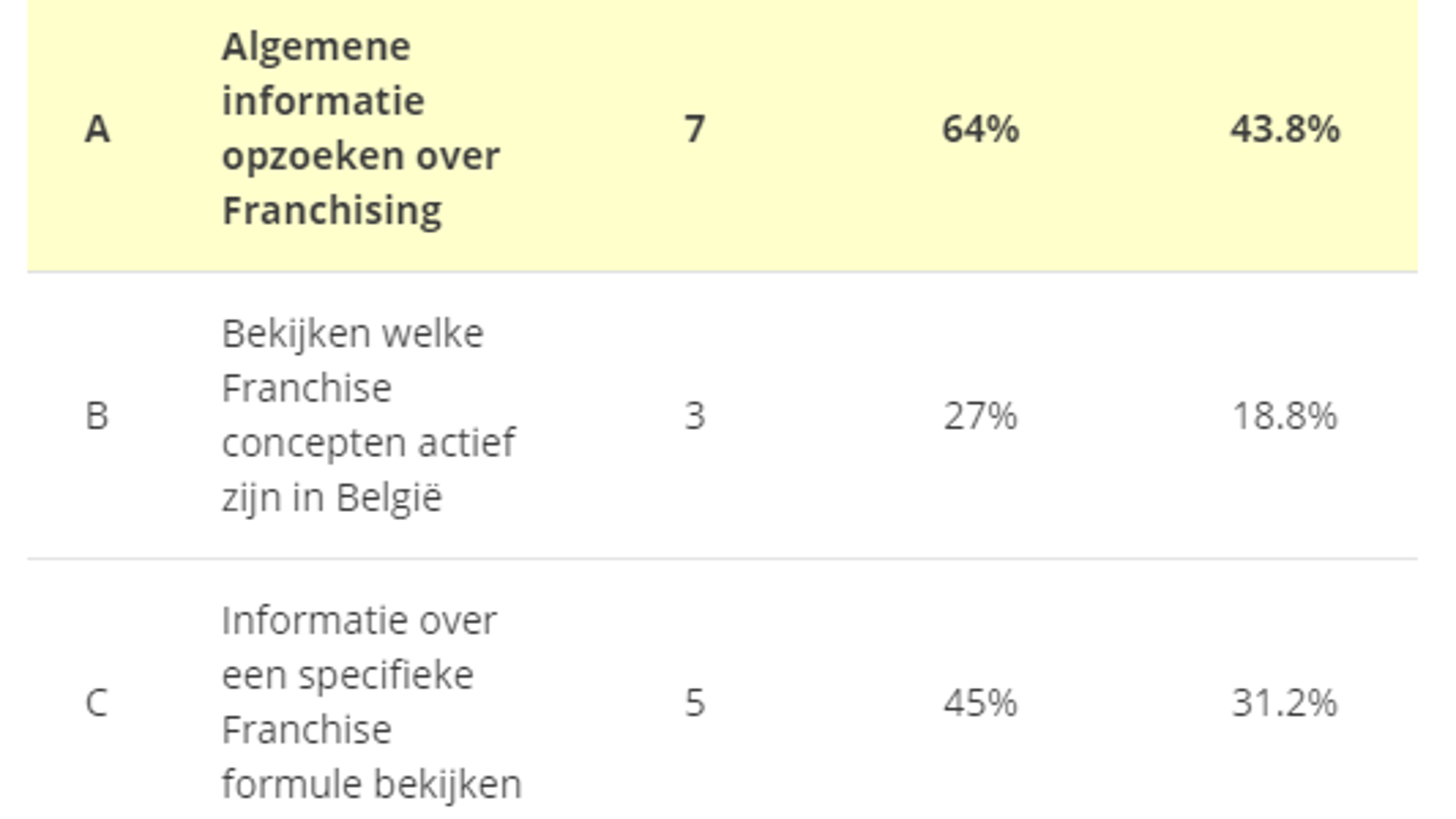Viewport: 1456px width, 819px height.
Task: Click the count 3 in row B
Action: 695,416
